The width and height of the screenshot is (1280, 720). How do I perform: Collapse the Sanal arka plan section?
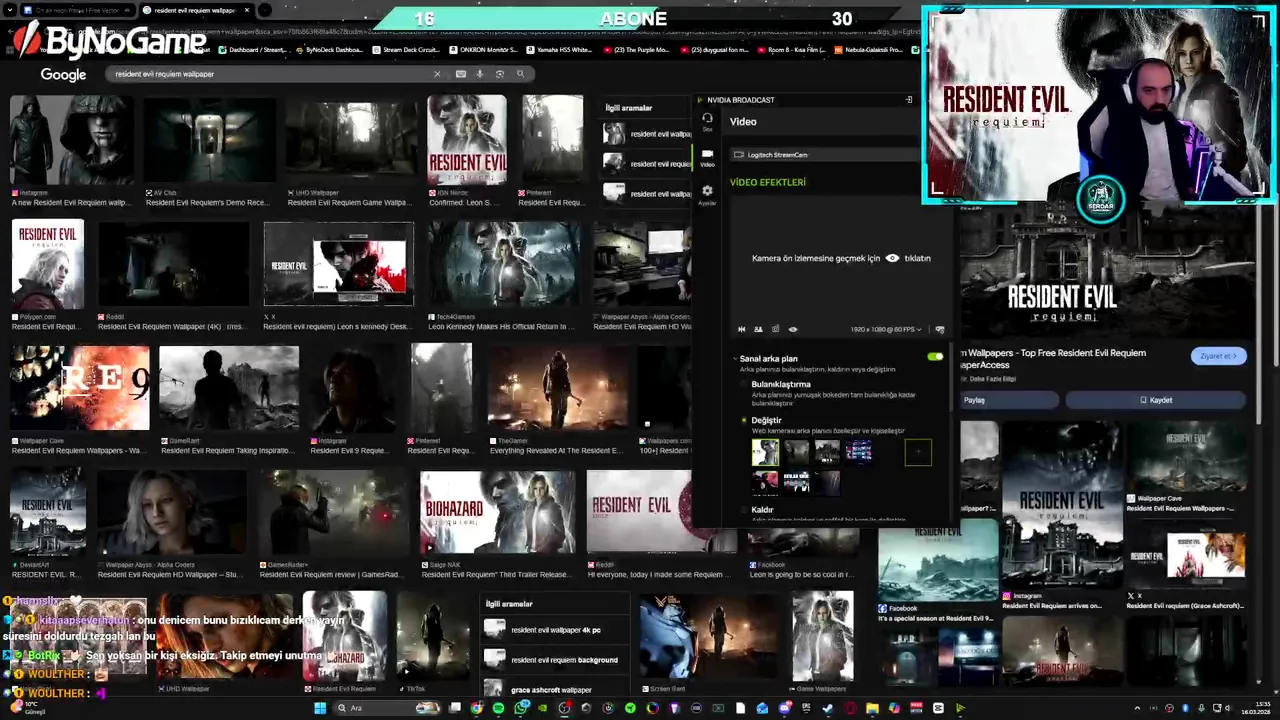click(x=735, y=358)
